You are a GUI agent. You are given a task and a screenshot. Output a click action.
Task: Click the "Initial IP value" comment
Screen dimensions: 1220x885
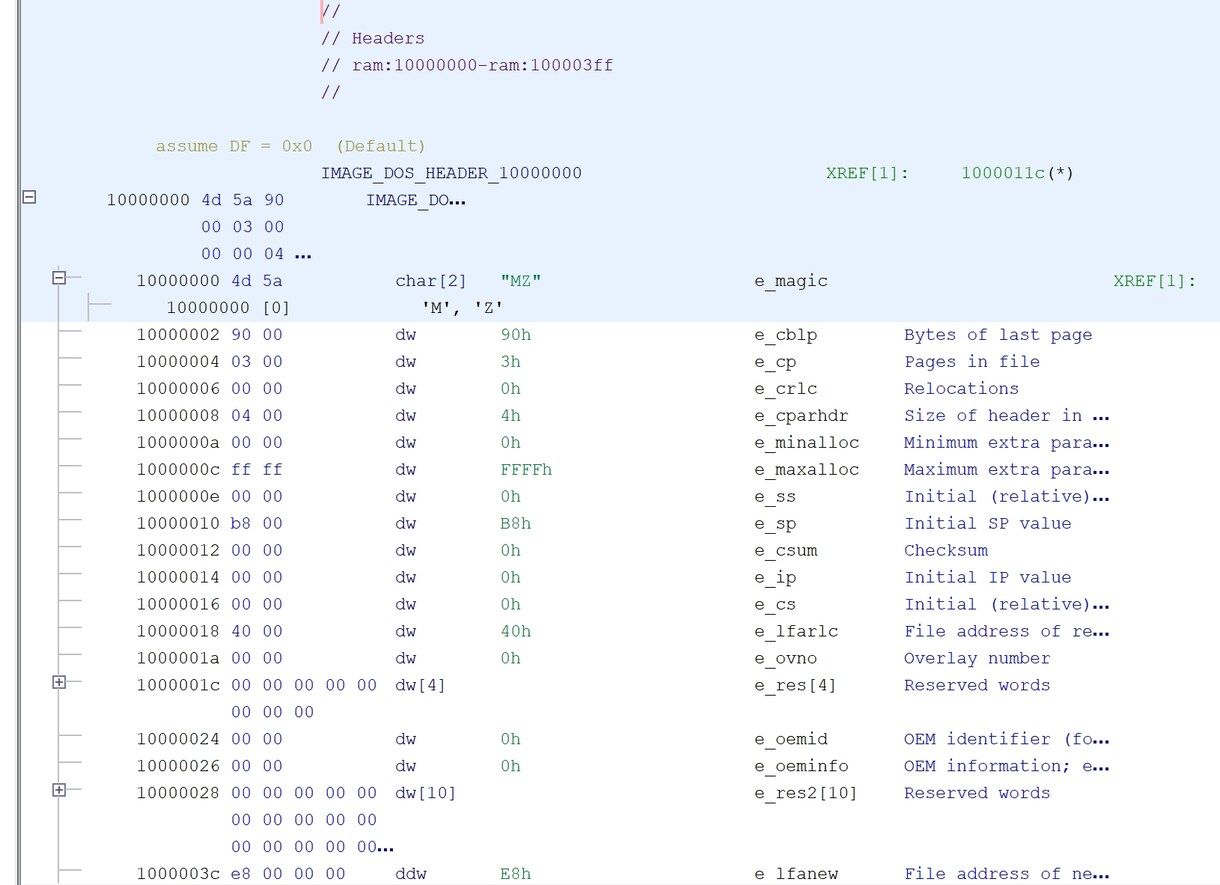[987, 578]
